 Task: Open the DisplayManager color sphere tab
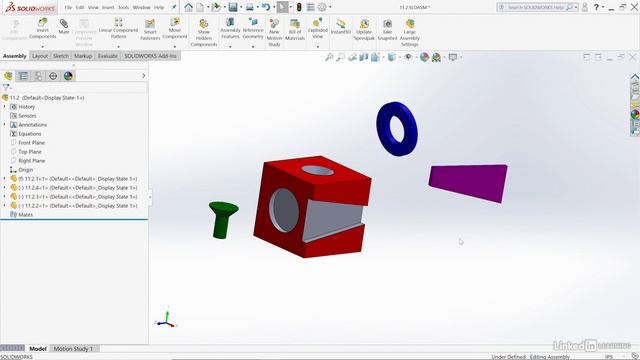68,76
